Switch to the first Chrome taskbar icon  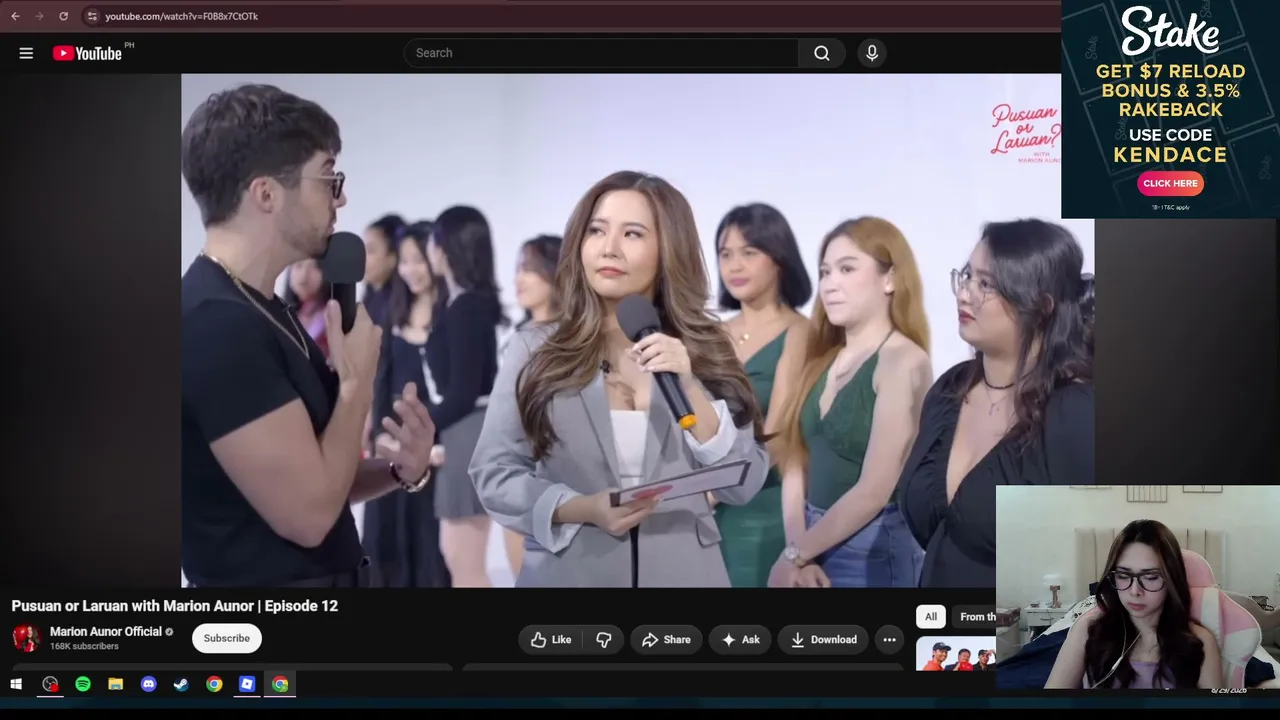[214, 684]
